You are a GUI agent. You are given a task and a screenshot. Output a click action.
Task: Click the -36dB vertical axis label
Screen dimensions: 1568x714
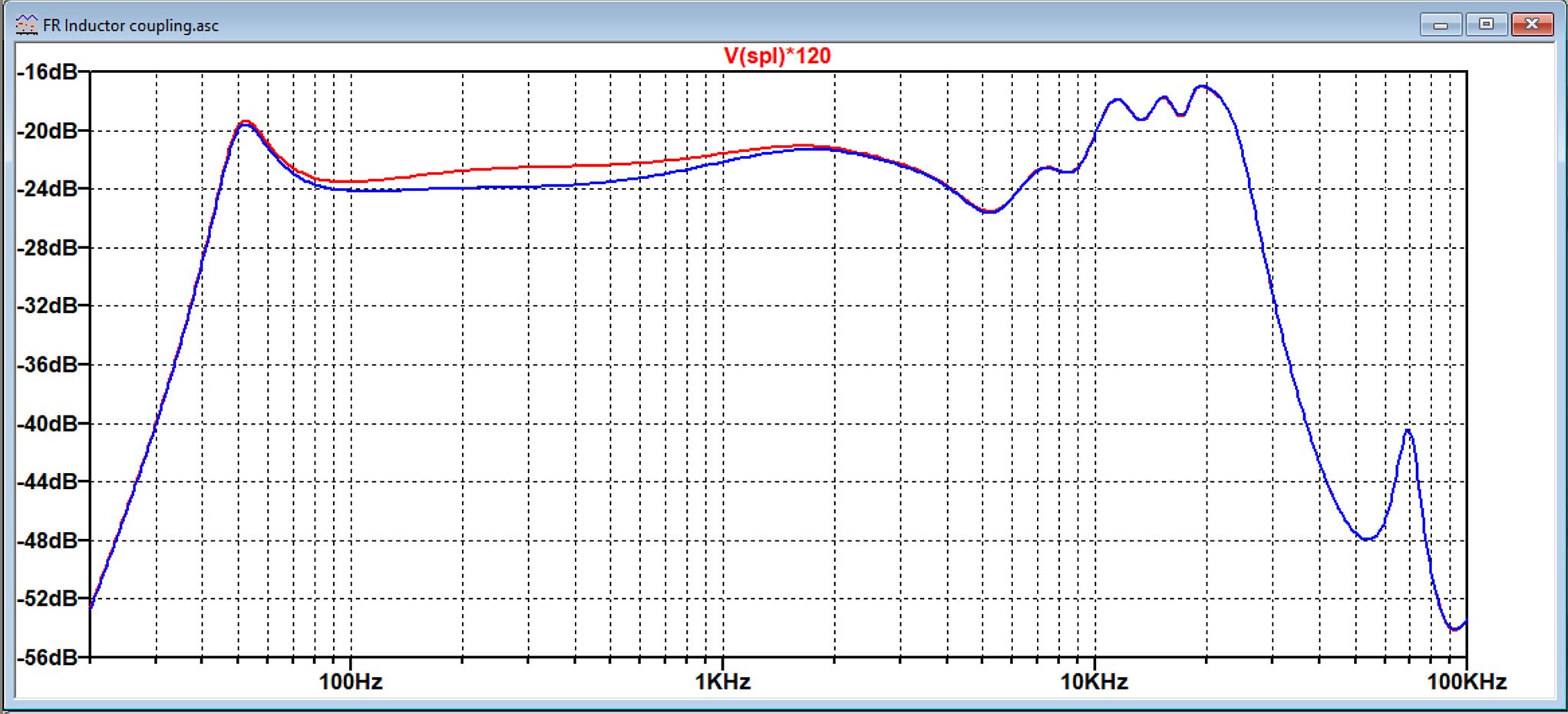click(x=48, y=365)
